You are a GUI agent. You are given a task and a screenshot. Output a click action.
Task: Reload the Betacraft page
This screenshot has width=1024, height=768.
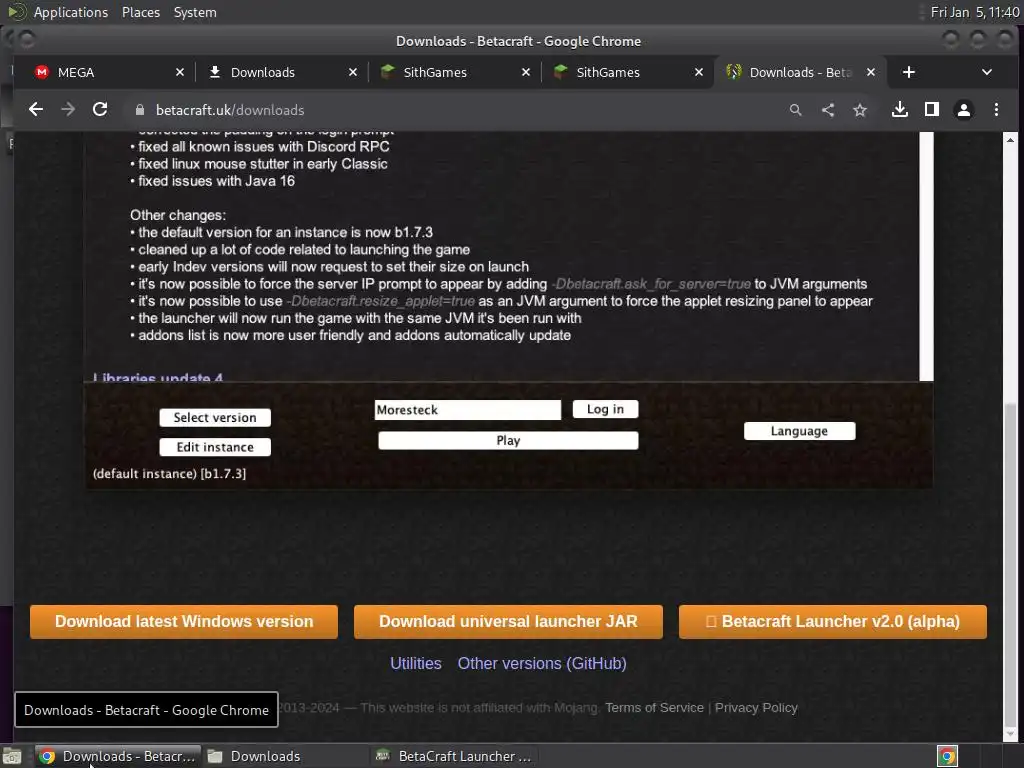point(100,110)
